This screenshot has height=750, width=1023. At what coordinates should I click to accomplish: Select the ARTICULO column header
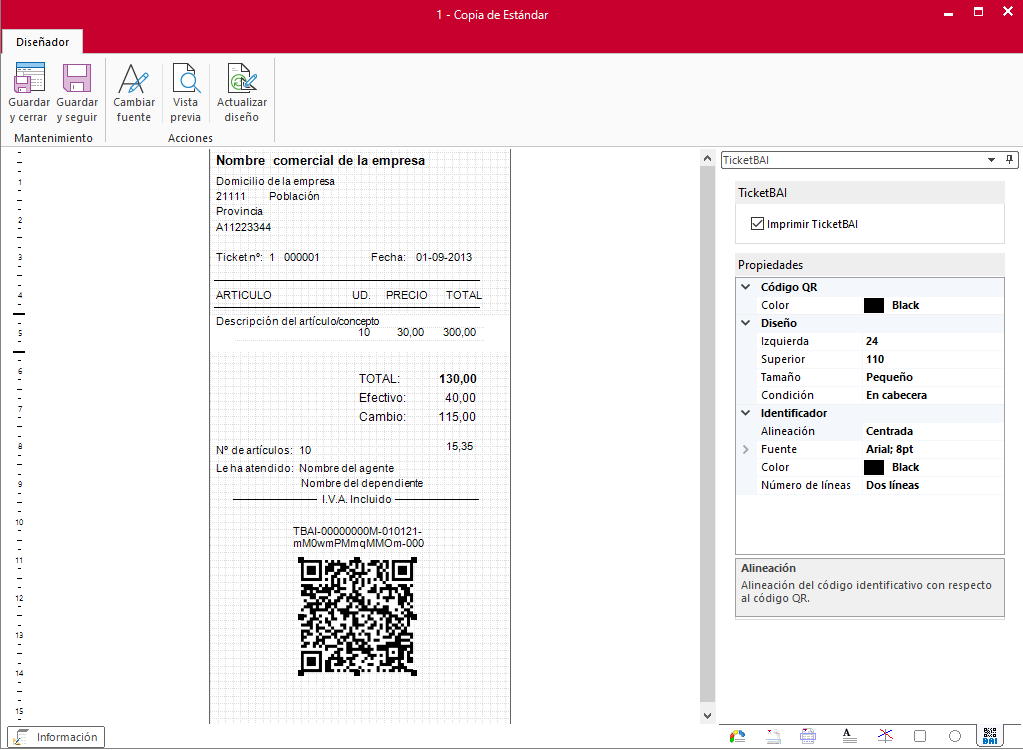point(243,295)
